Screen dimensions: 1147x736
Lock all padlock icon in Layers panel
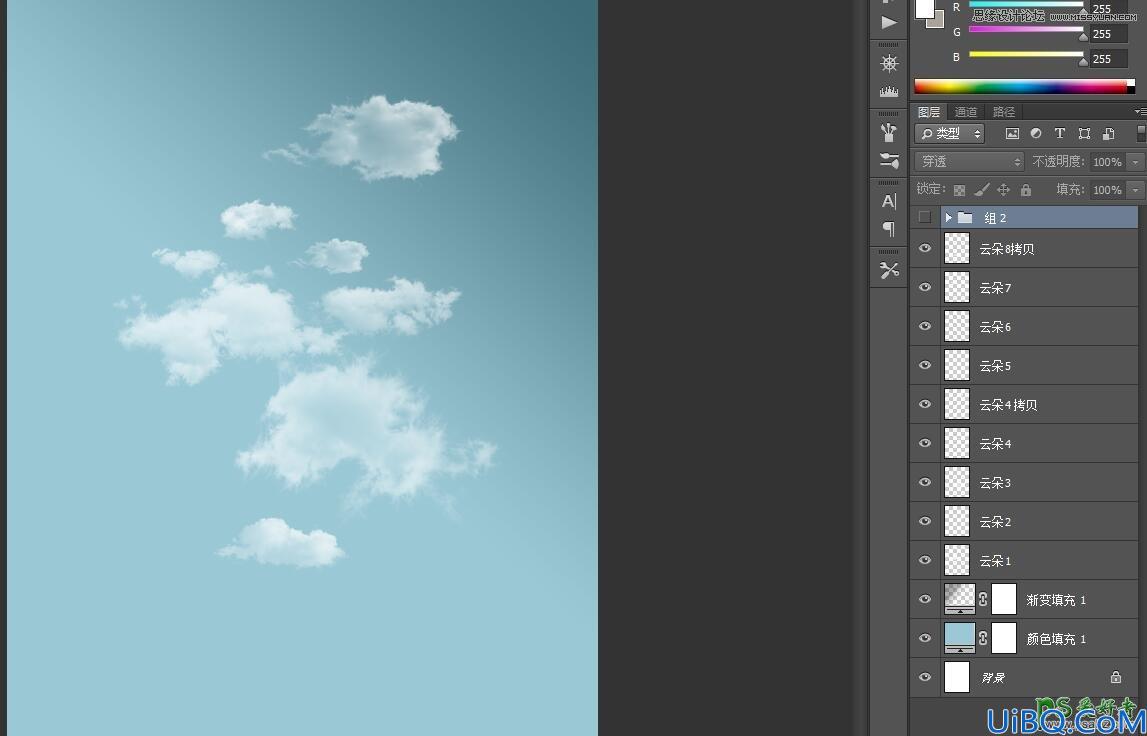click(x=1026, y=190)
